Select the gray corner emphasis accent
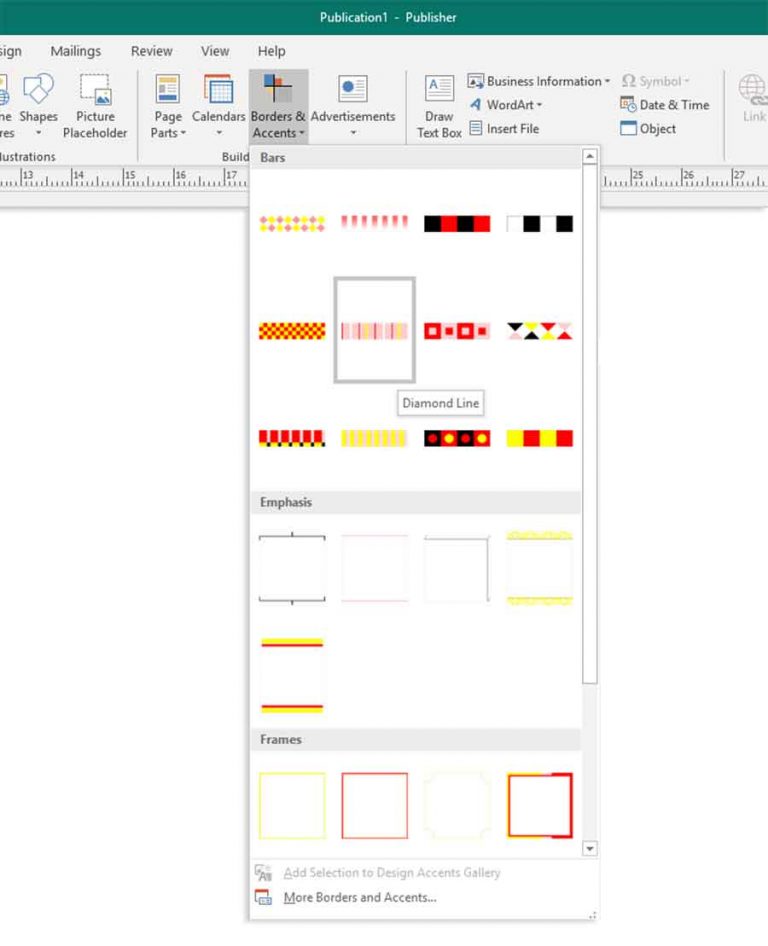This screenshot has height=946, width=768. [457, 568]
